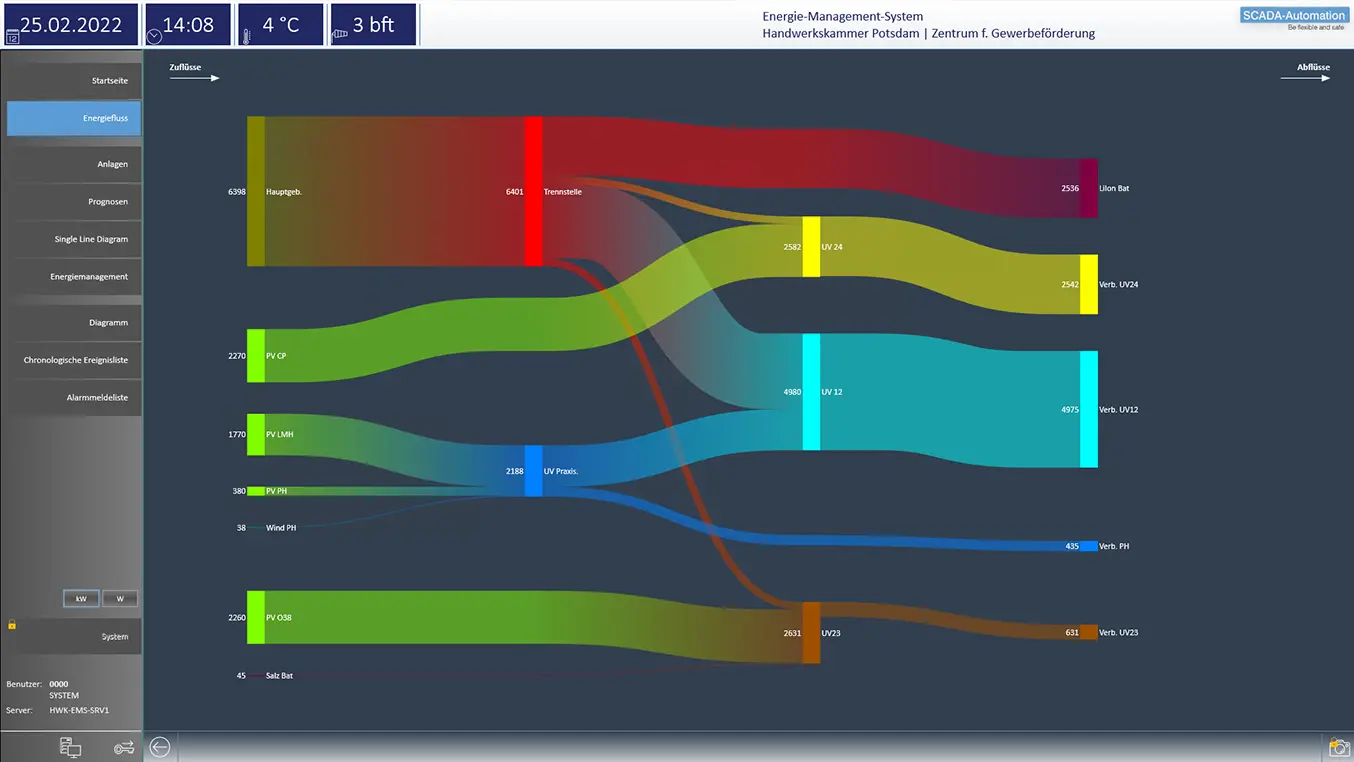1354x762 pixels.
Task: Select the green PV LMH source bar
Action: (256, 435)
